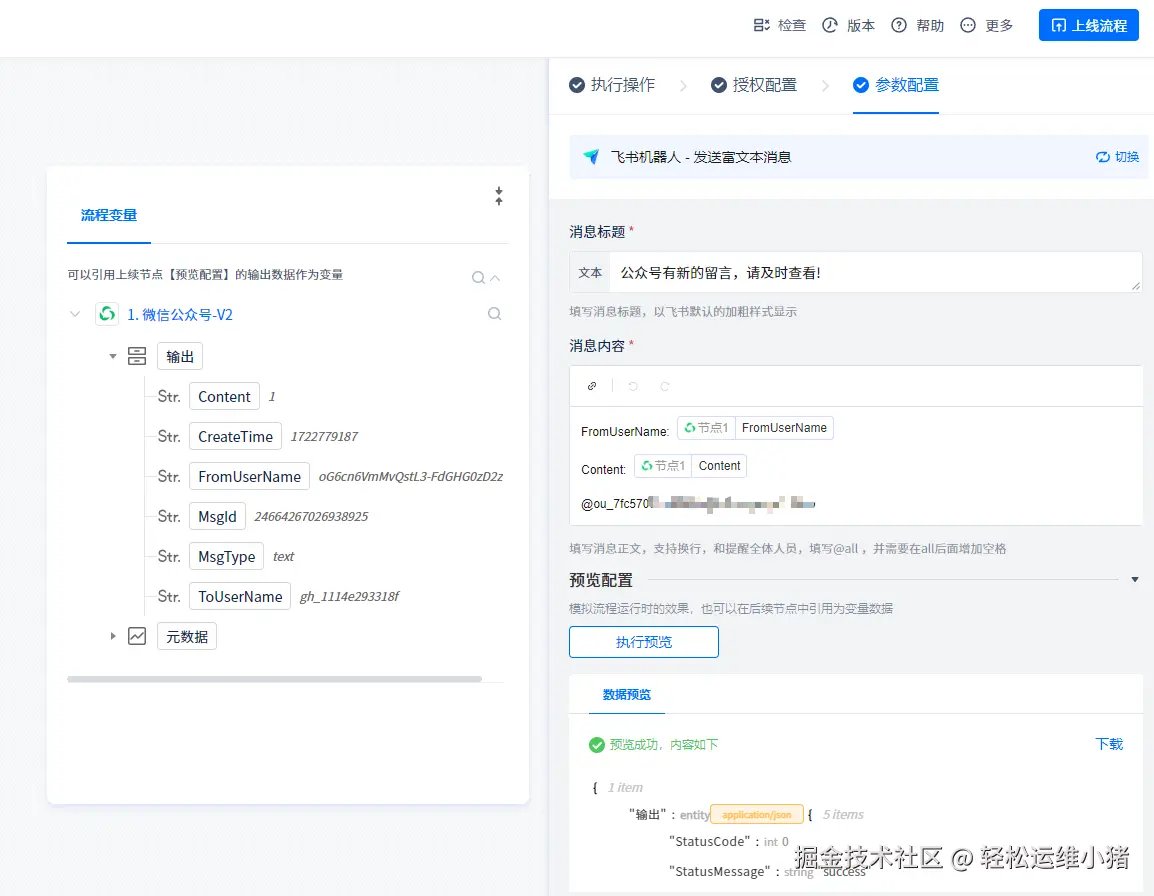Click the "StatusMessage" key in preview
This screenshot has width=1154, height=896.
(720, 871)
